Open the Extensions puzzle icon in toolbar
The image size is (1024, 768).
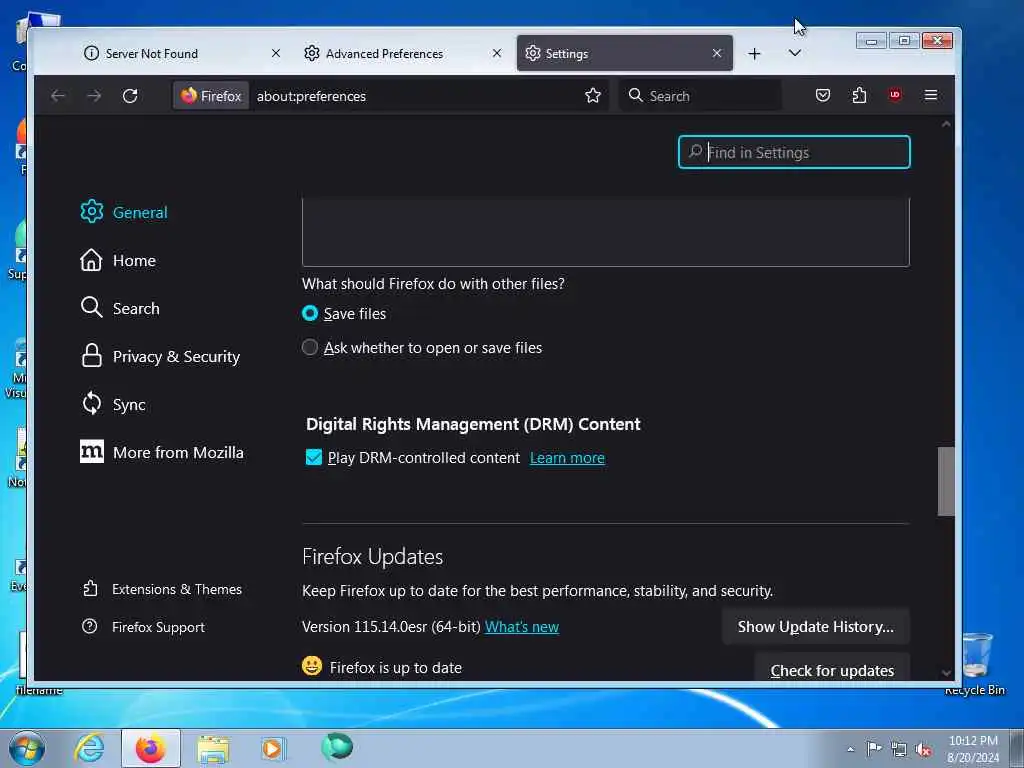click(x=859, y=95)
